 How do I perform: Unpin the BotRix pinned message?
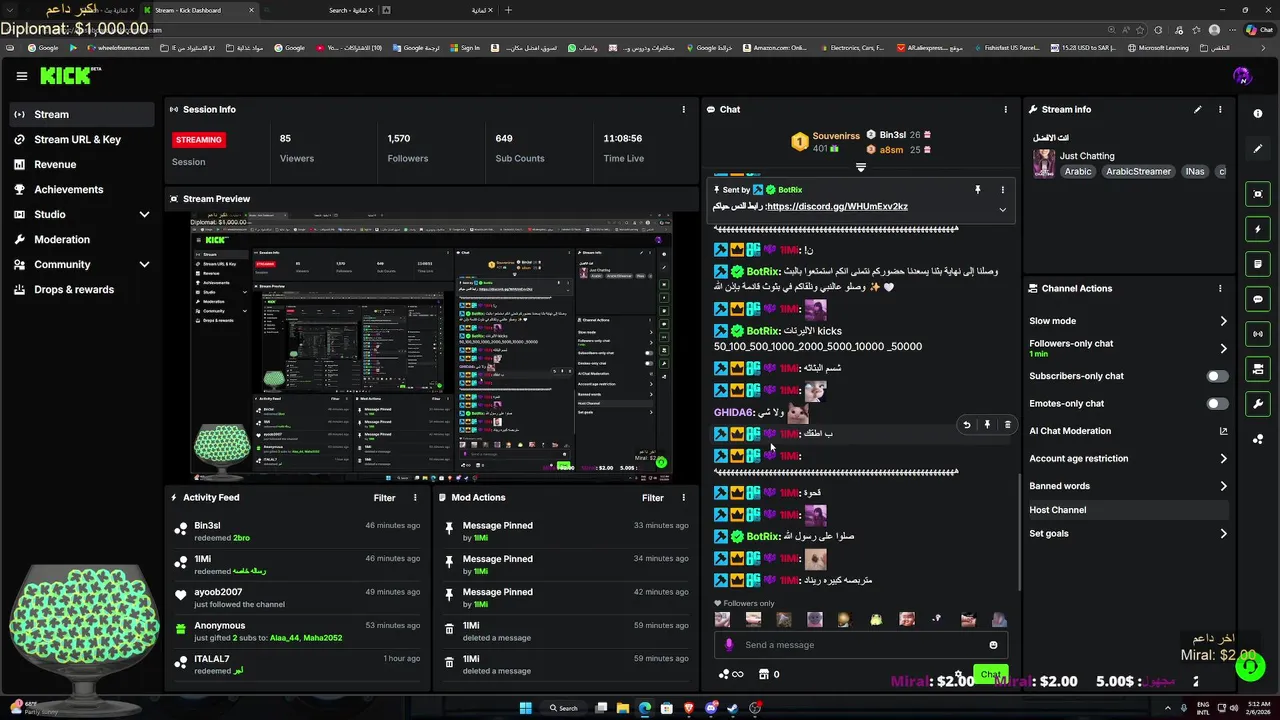pos(978,189)
